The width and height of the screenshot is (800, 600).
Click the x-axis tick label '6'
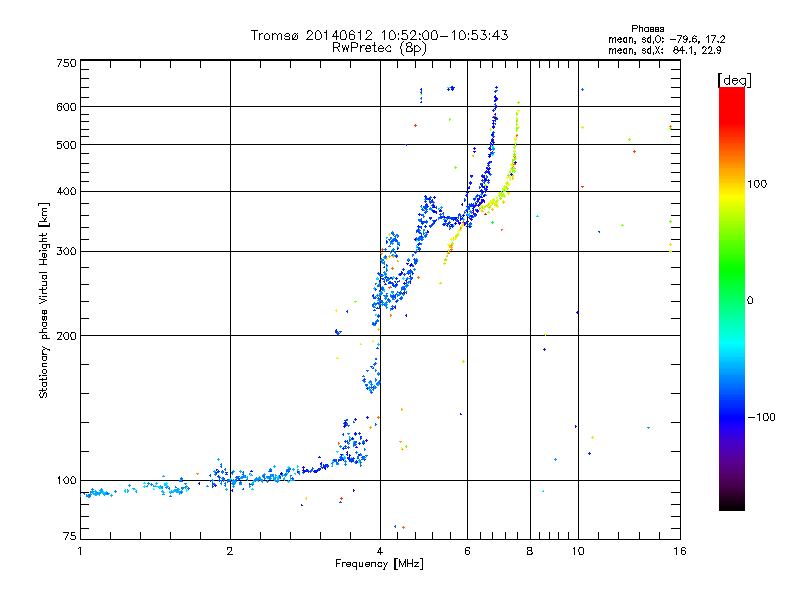click(x=467, y=551)
